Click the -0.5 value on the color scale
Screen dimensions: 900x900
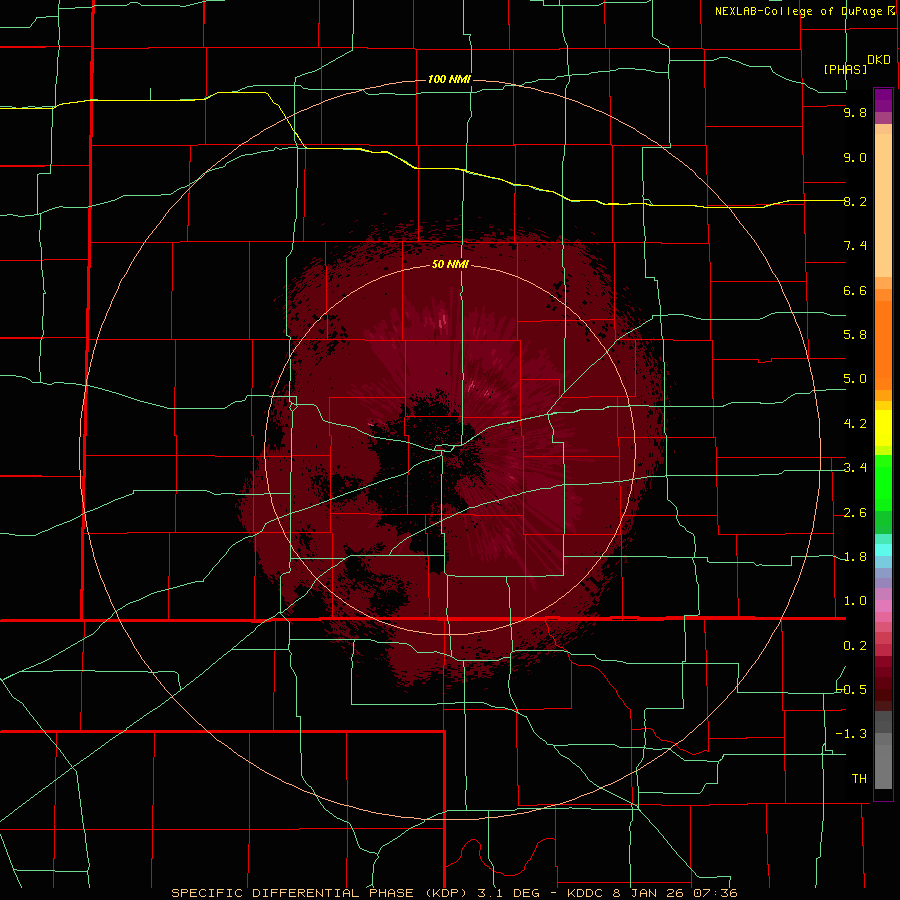click(x=852, y=690)
